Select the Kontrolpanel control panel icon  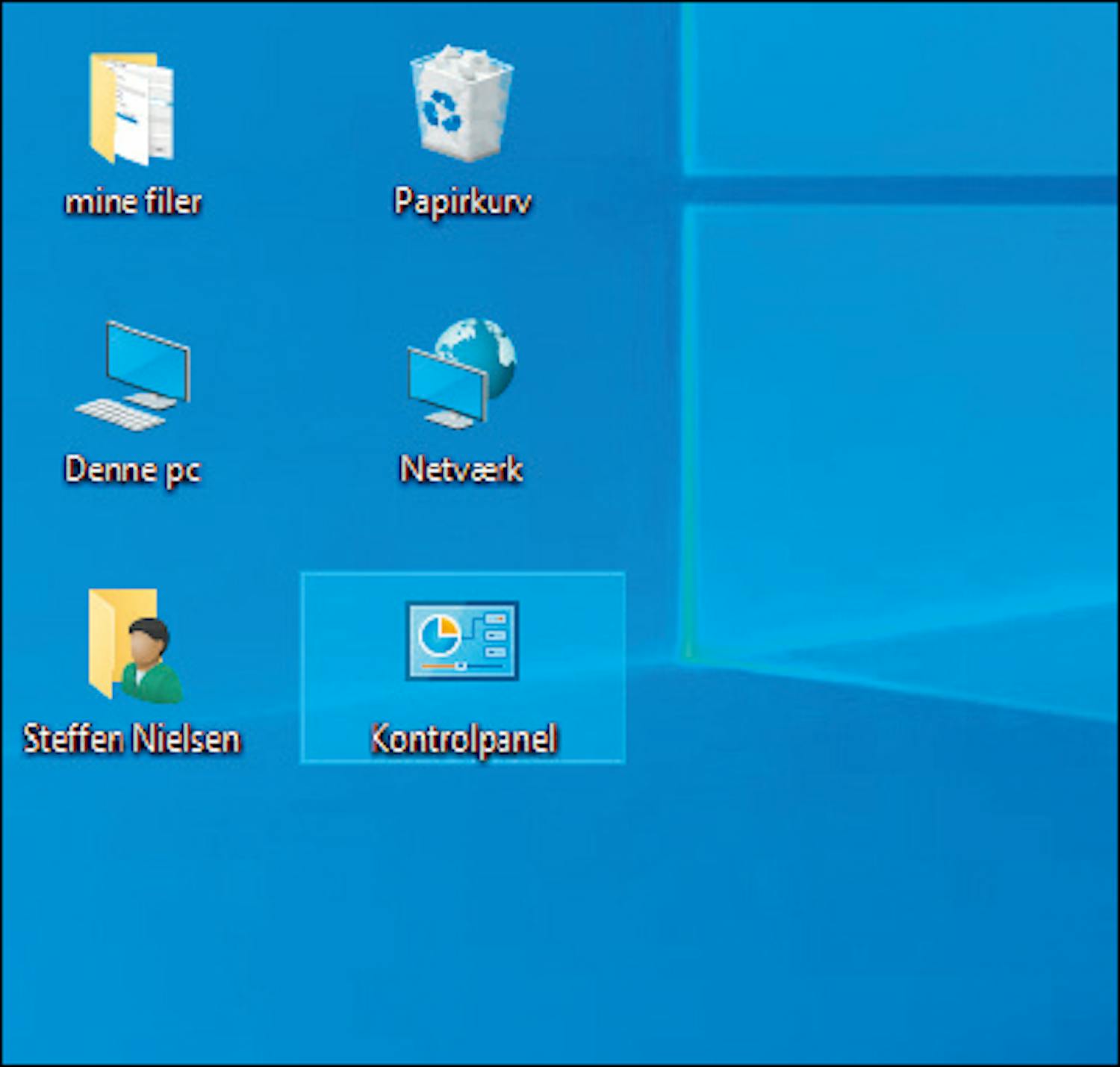pyautogui.click(x=462, y=641)
